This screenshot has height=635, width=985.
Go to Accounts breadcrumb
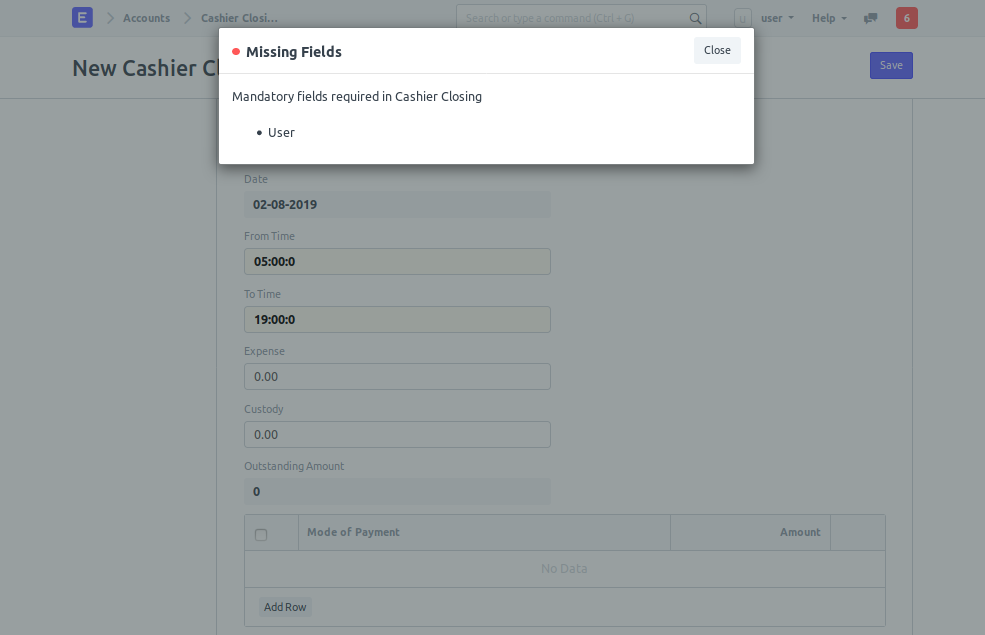pos(146,18)
